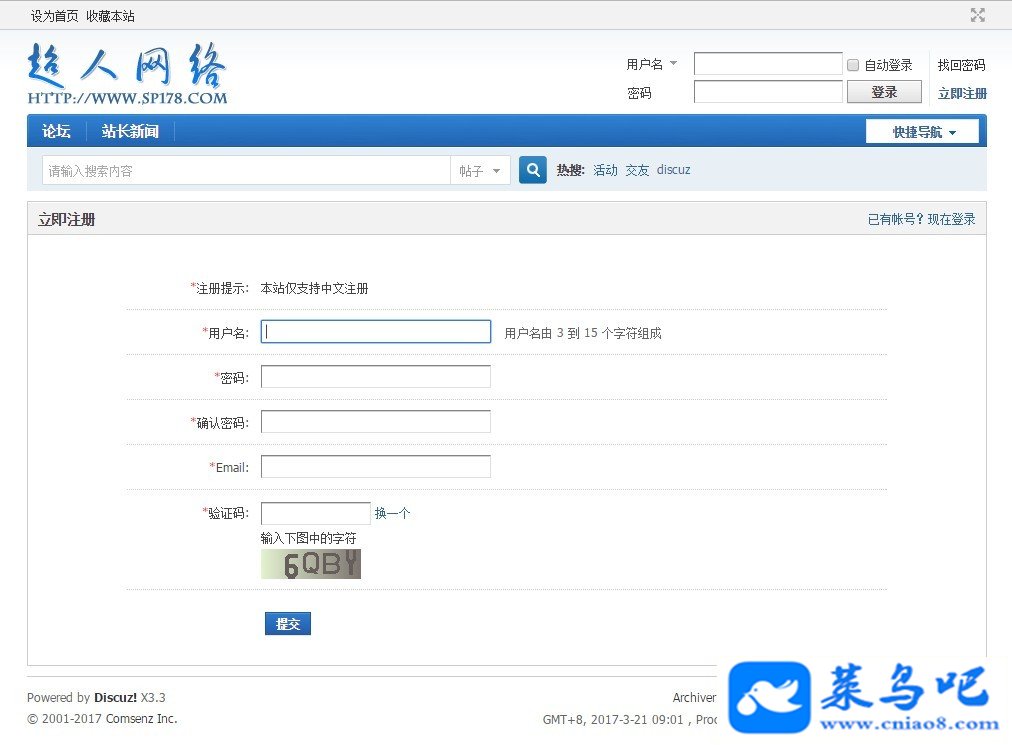The width and height of the screenshot is (1012, 745).
Task: Submit the form with 提交 button
Action: click(288, 624)
